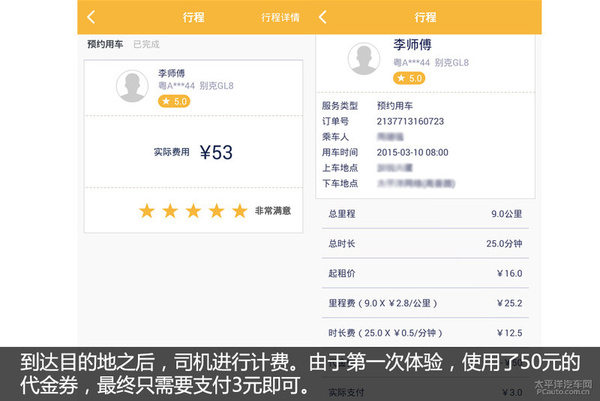The width and height of the screenshot is (600, 401).
Task: Click the 5.0 rating badge above 服务类型
Action: (406, 77)
